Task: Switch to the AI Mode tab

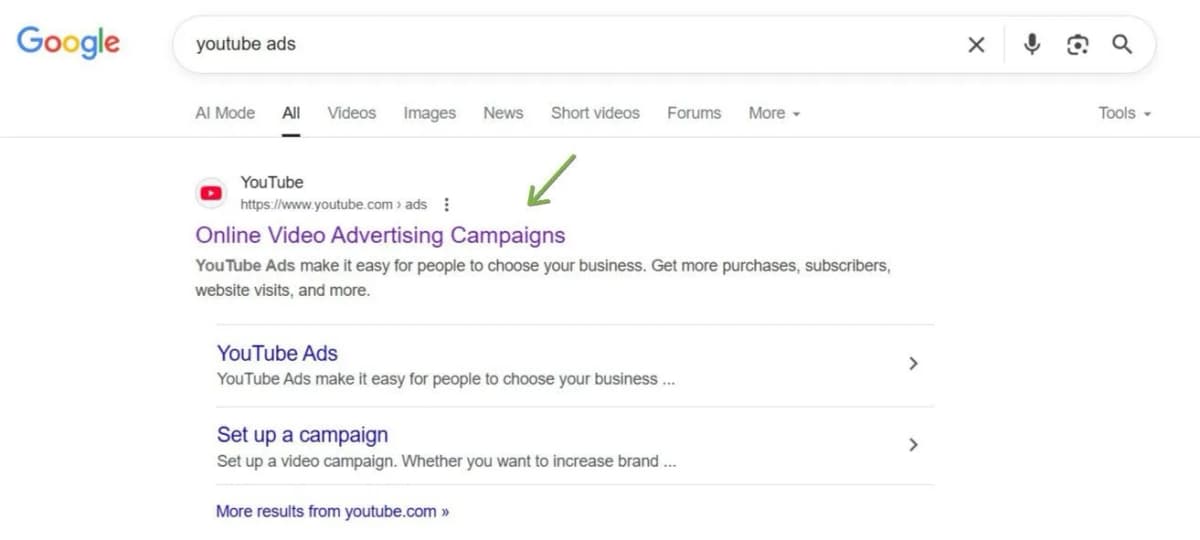Action: [x=225, y=113]
